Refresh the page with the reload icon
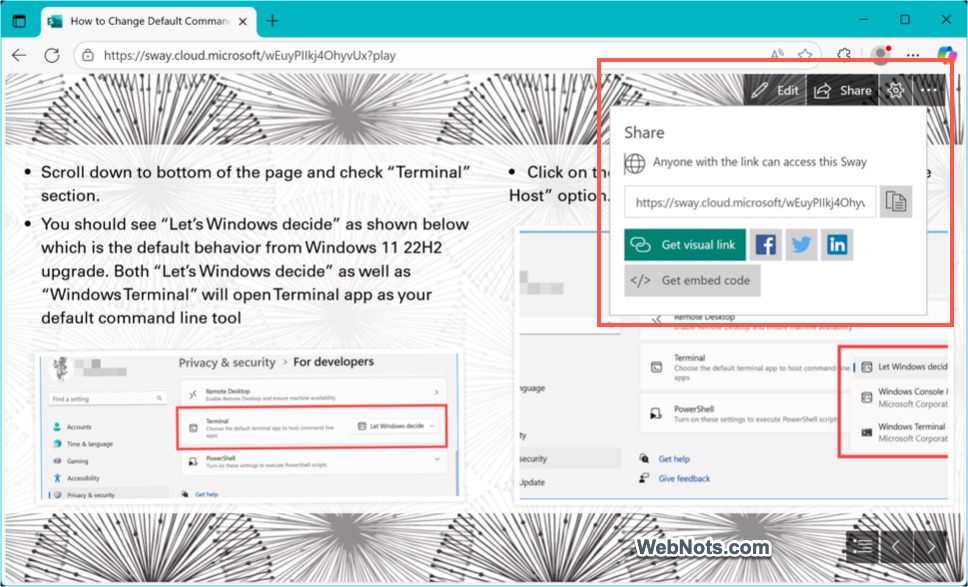The image size is (968, 587). point(52,56)
